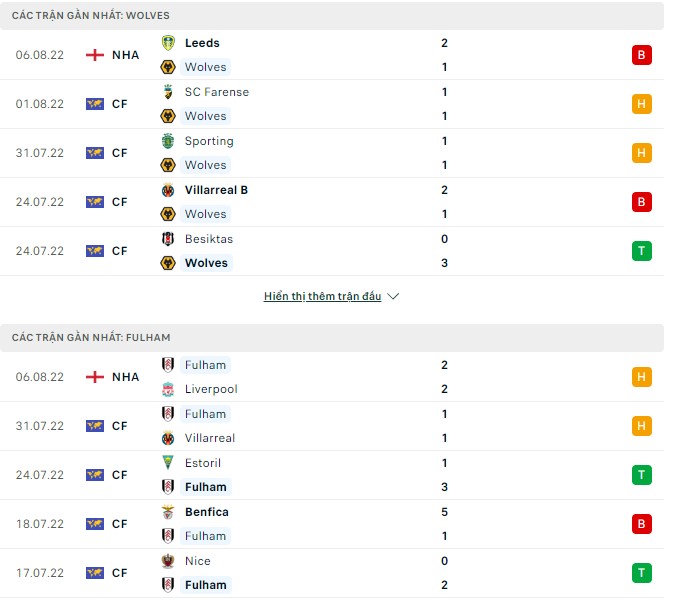The height and width of the screenshot is (600, 673).
Task: Click the SC Farense team crest
Action: click(168, 92)
